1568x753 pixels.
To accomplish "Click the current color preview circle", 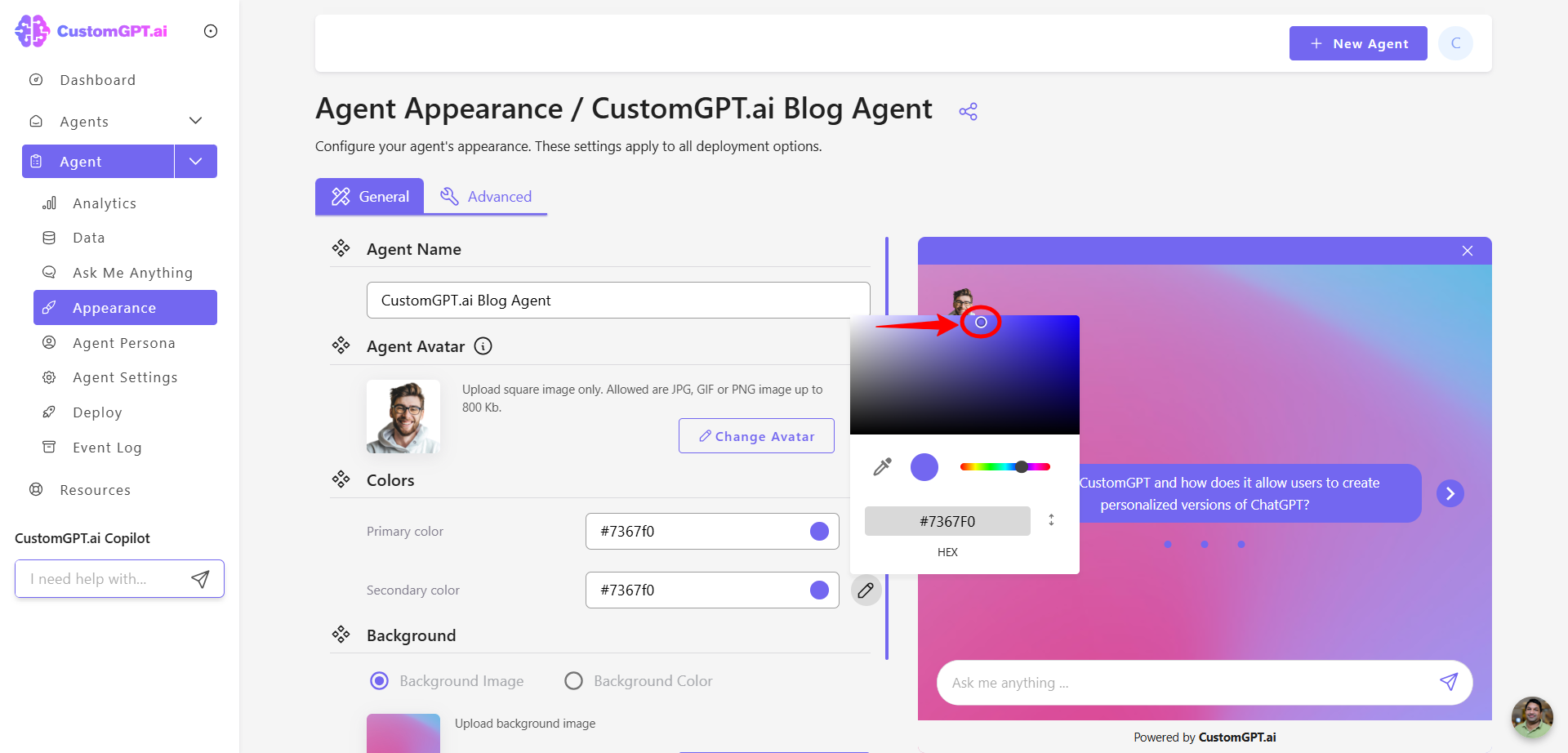I will pyautogui.click(x=924, y=467).
